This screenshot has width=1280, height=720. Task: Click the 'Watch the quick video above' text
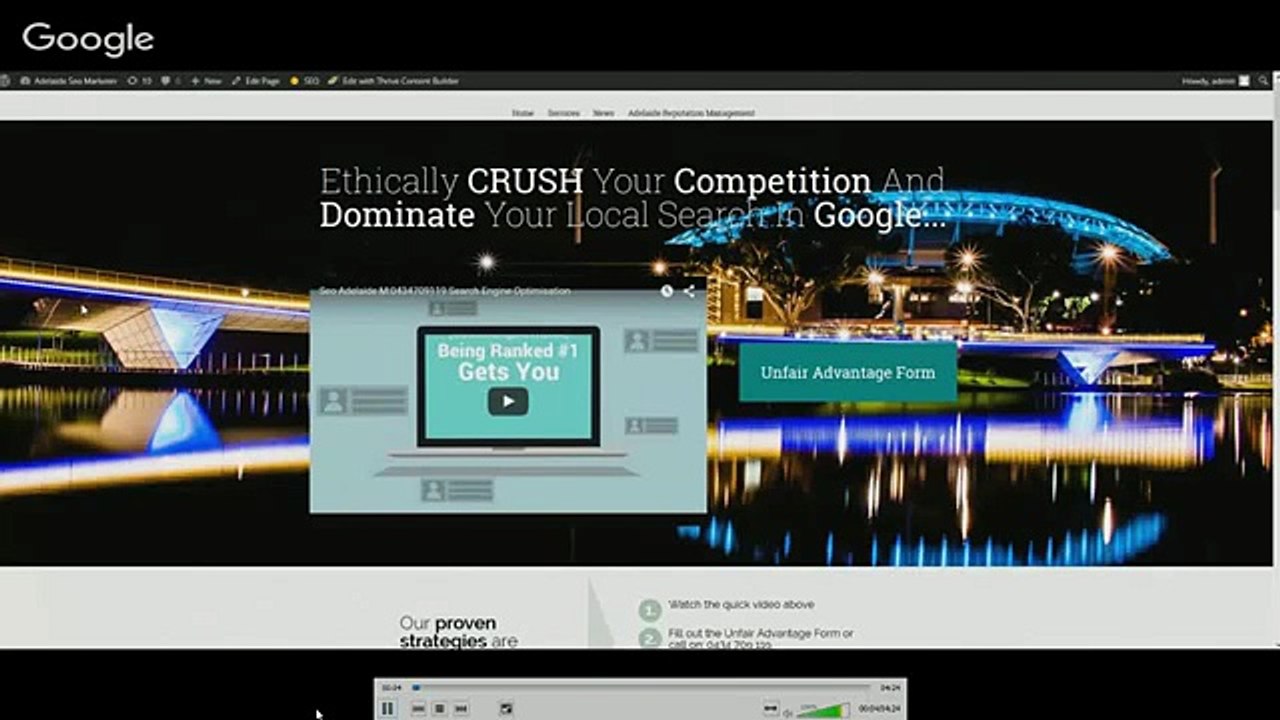741,605
